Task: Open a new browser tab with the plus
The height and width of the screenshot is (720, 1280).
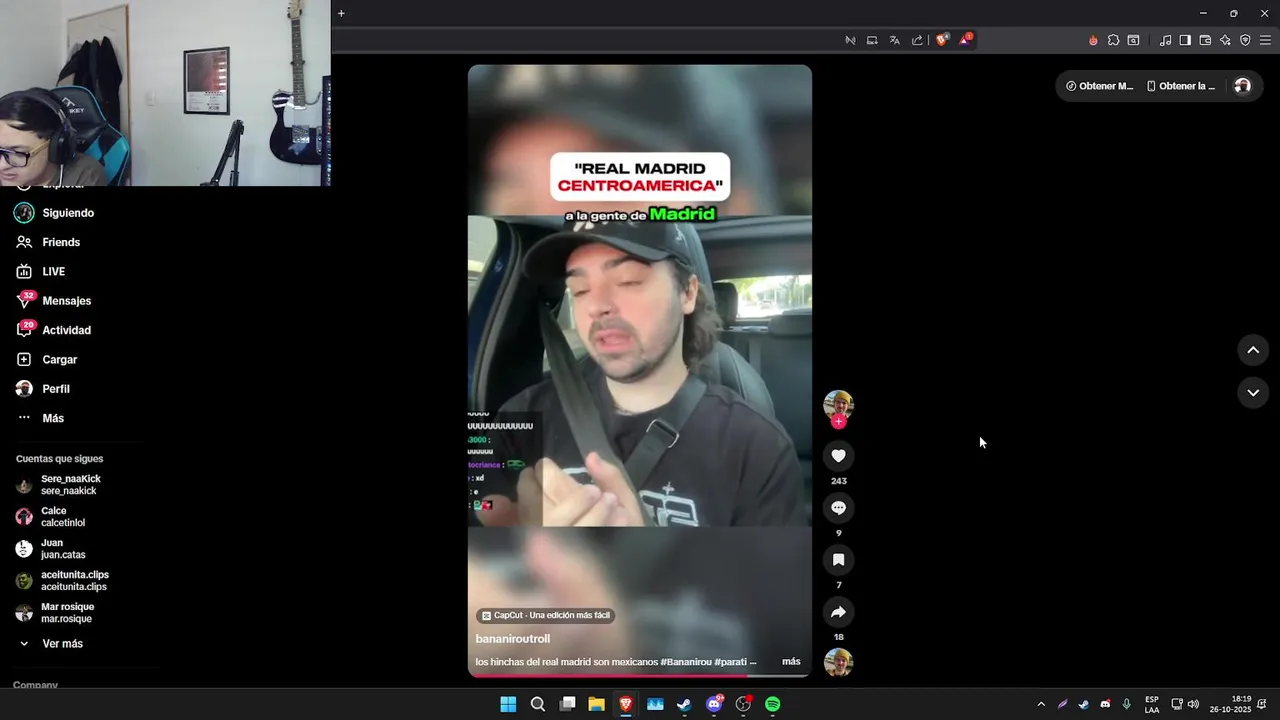Action: [341, 13]
